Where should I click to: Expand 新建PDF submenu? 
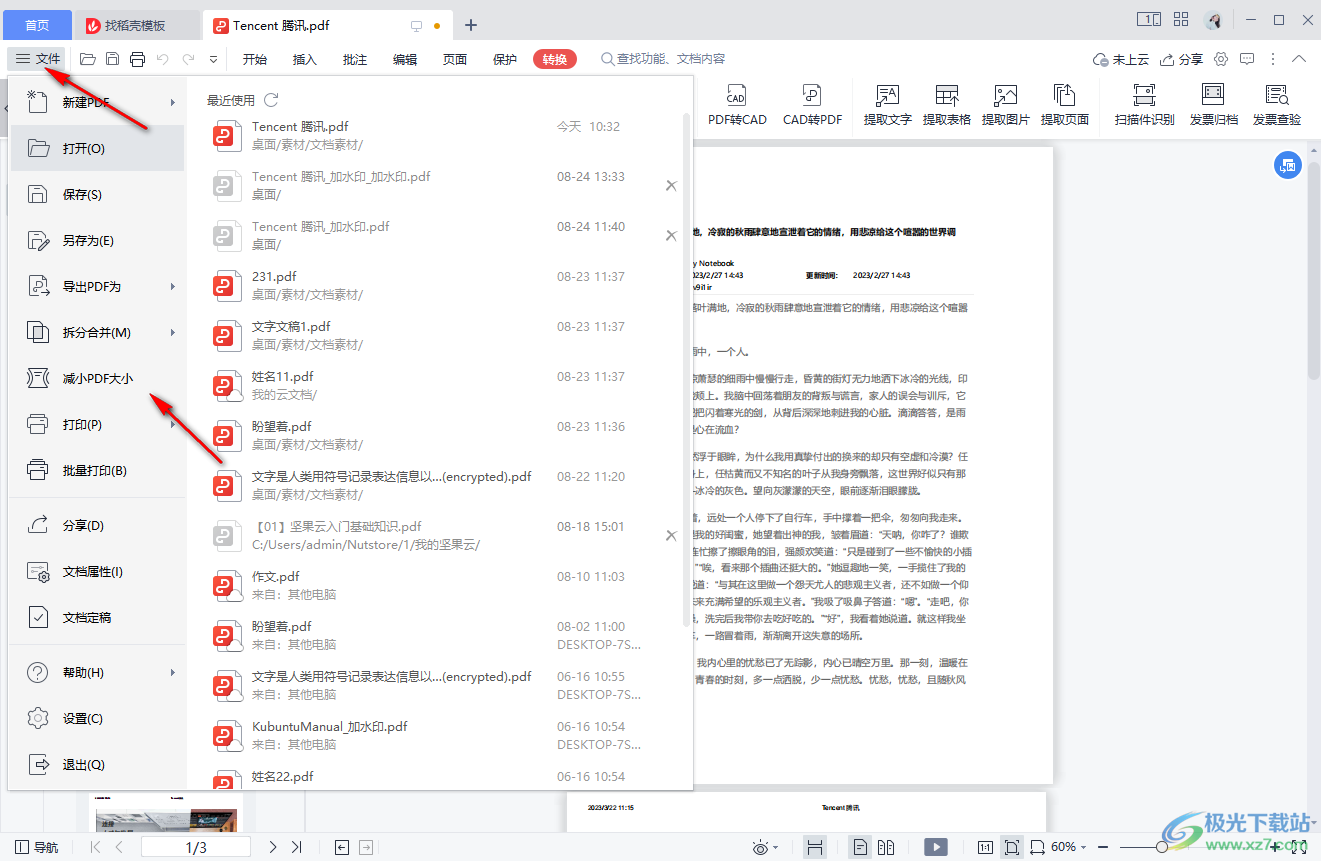[98, 102]
